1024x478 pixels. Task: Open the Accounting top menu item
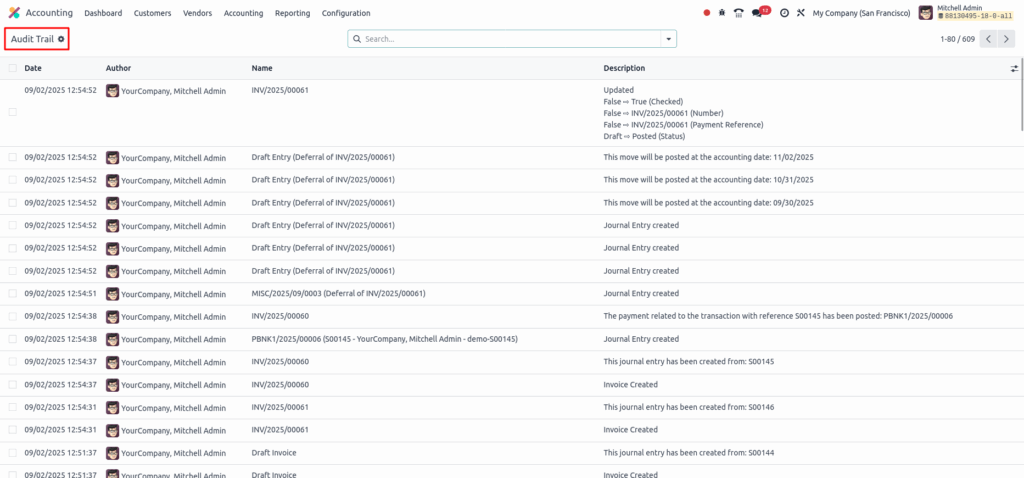(x=244, y=13)
